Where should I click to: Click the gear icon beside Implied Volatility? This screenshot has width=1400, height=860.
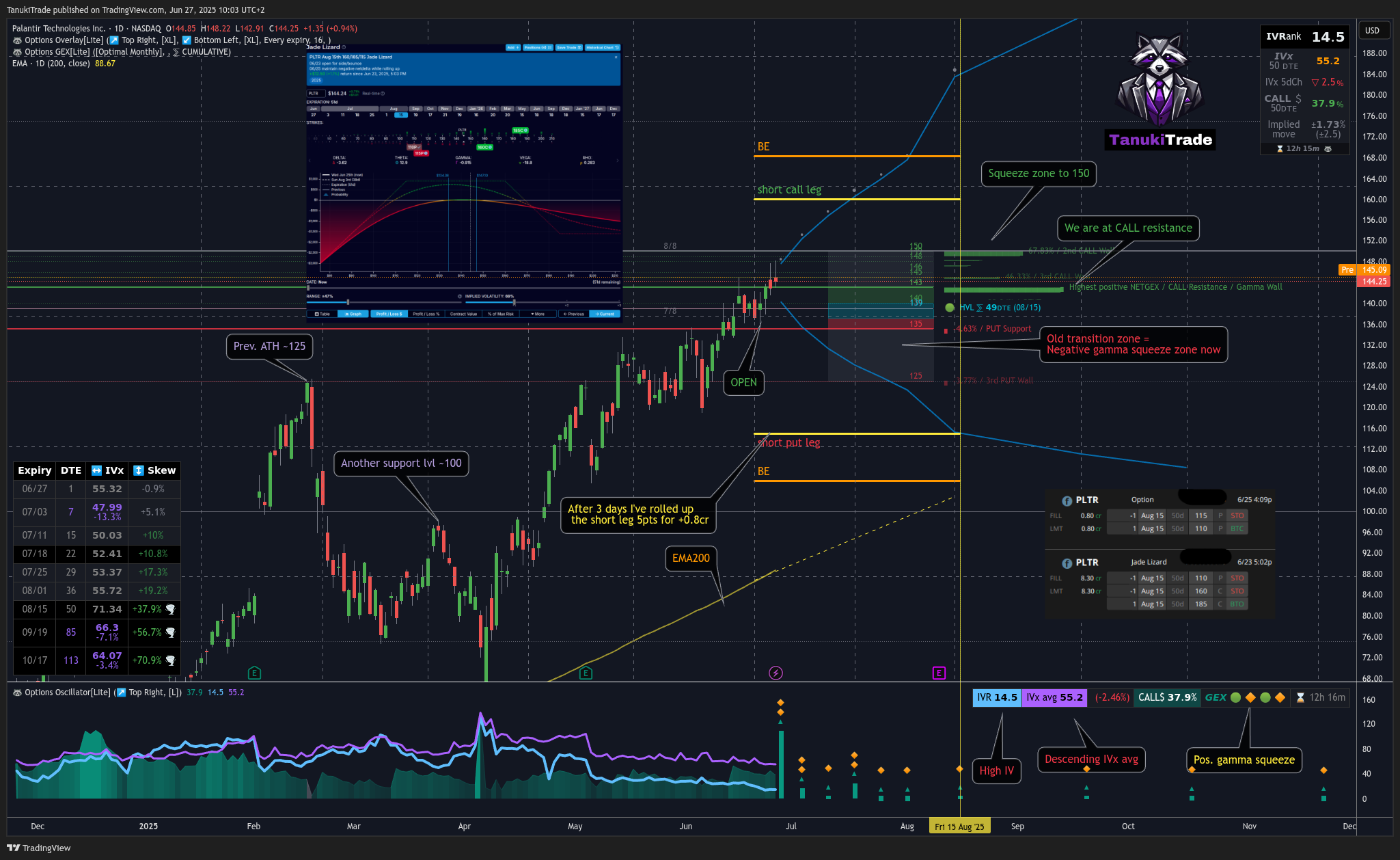coord(460,296)
